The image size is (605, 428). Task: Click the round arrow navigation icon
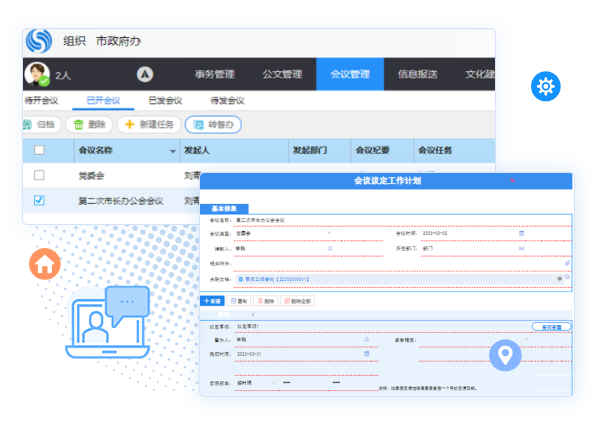(145, 74)
